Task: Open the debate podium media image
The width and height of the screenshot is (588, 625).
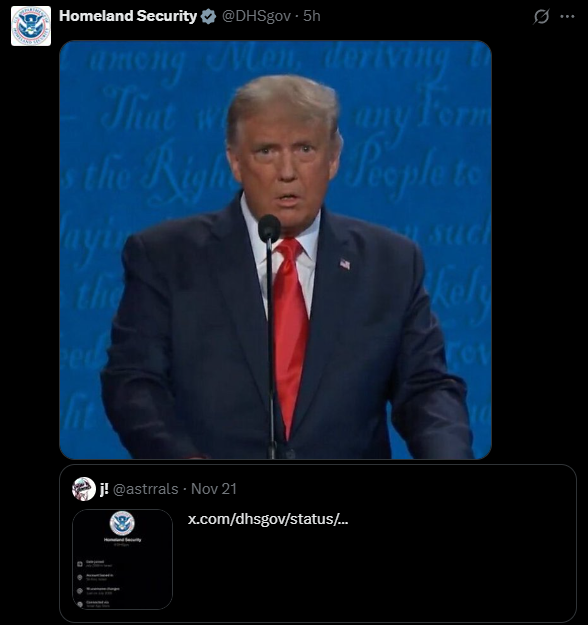Action: coord(275,250)
